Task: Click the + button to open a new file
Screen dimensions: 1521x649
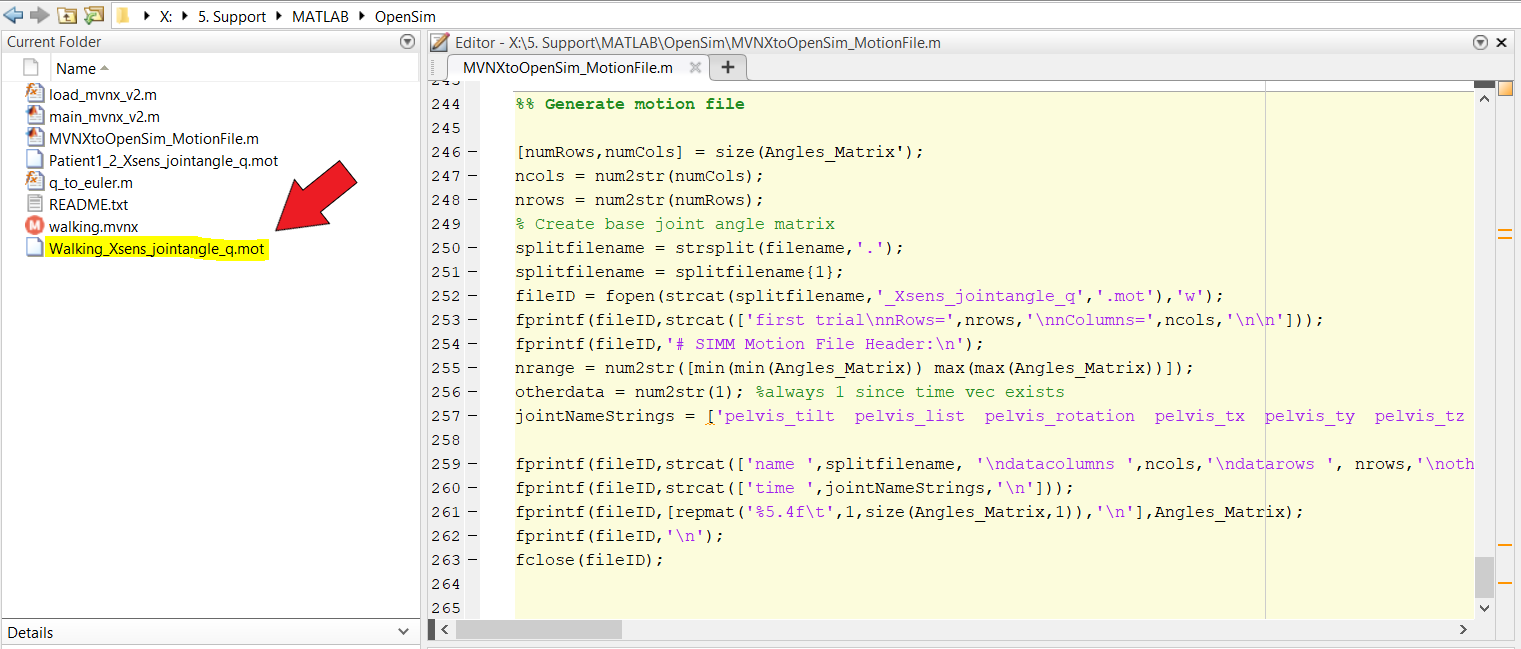Action: coord(728,67)
